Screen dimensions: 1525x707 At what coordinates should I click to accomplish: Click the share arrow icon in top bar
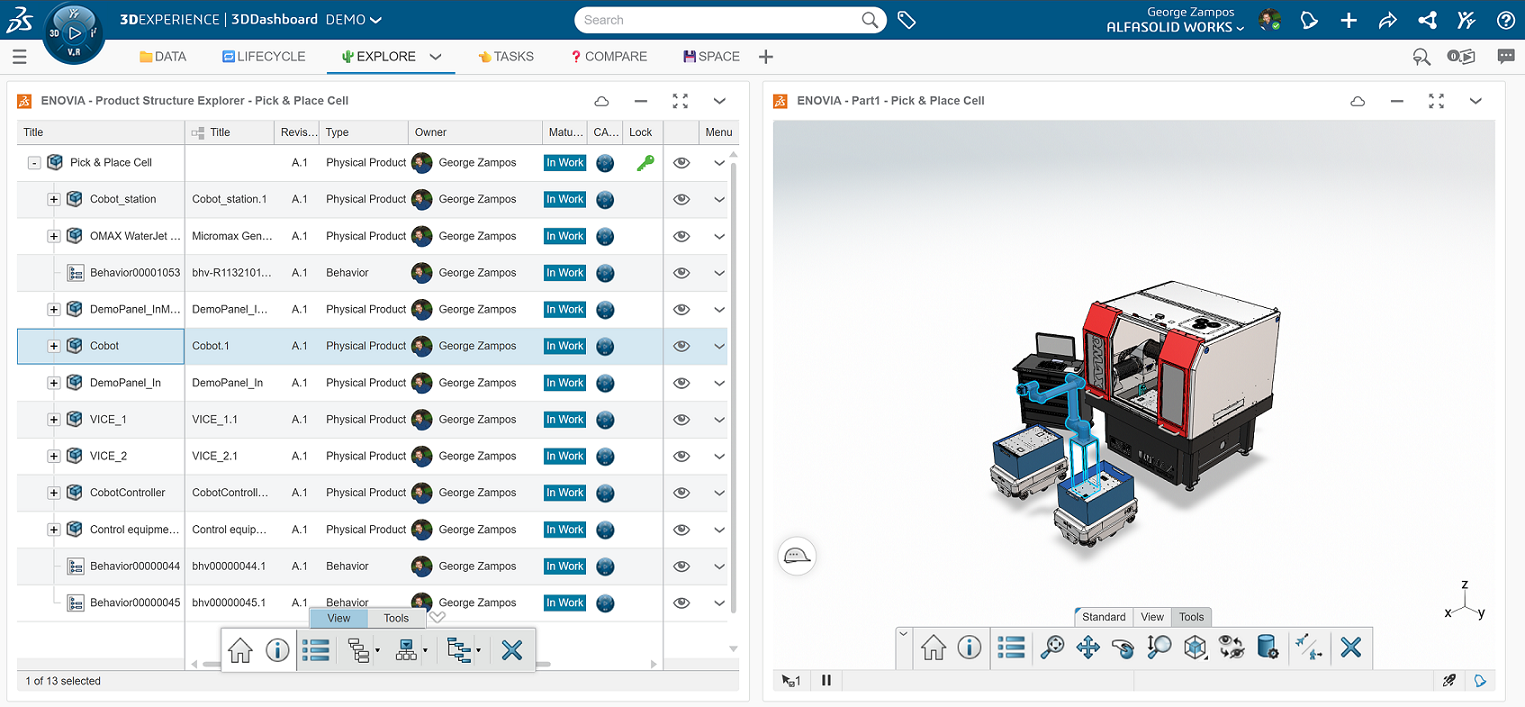coord(1387,20)
